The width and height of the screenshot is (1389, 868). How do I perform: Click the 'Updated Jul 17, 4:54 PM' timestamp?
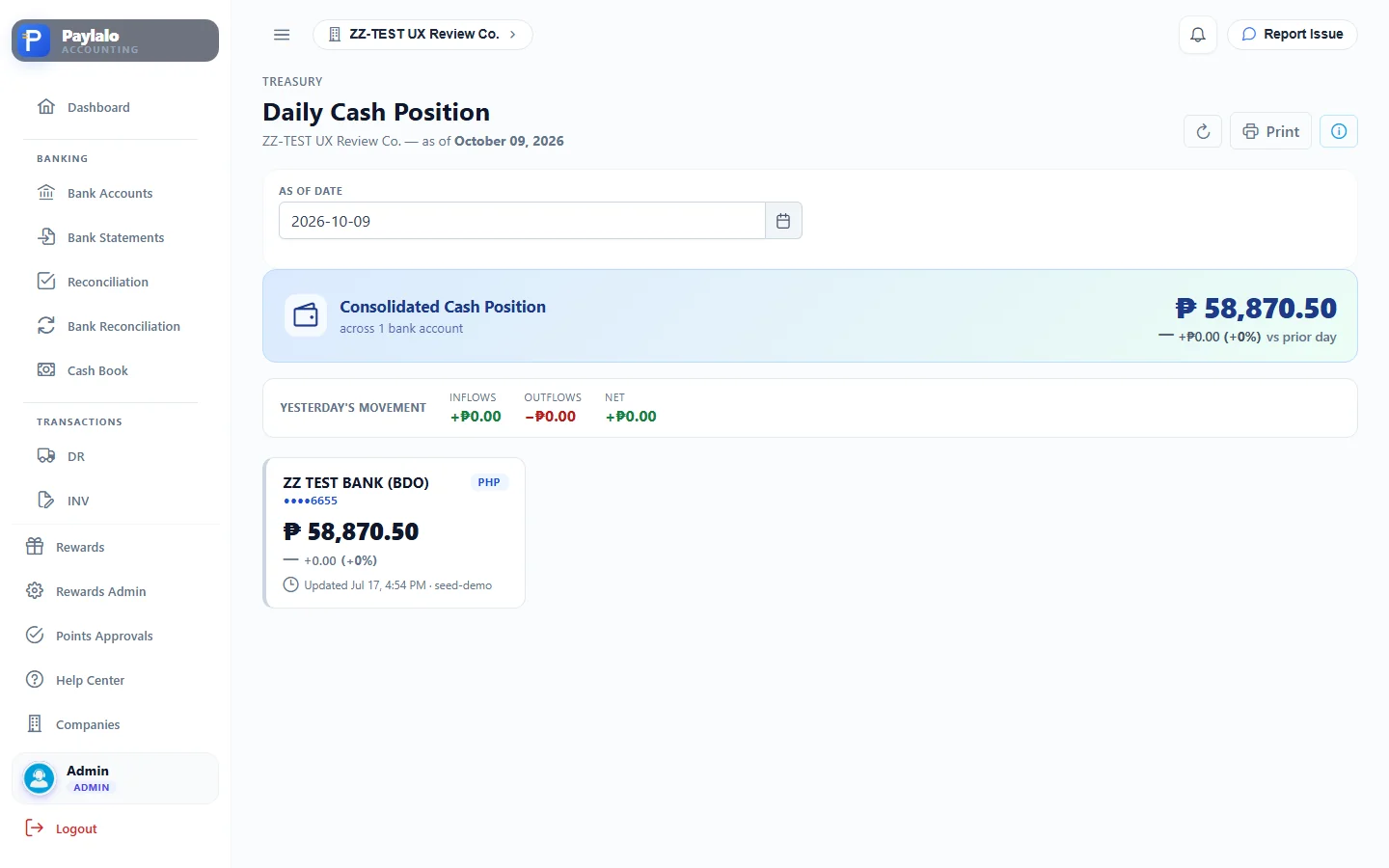[x=366, y=585]
